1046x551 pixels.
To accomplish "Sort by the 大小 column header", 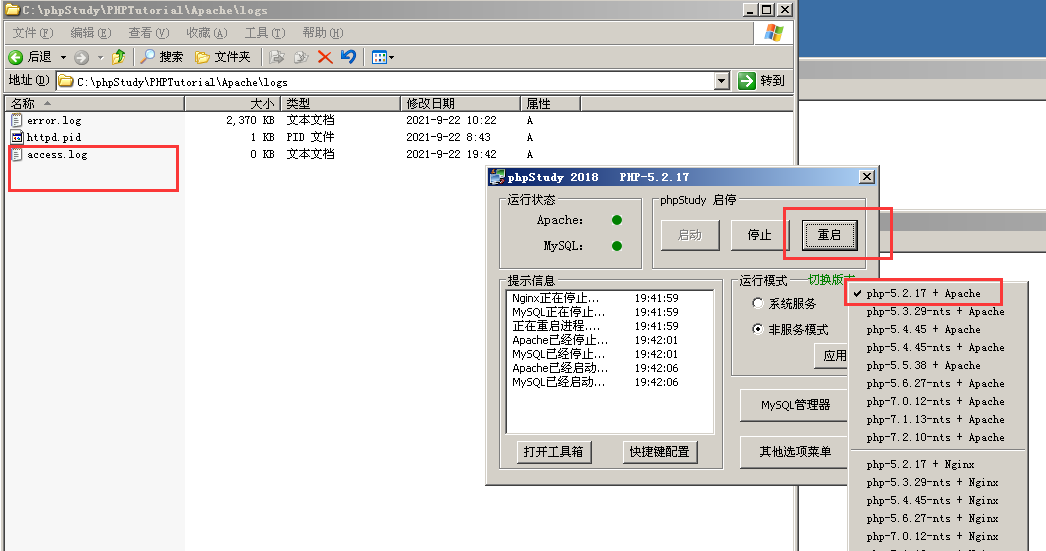I will coord(232,103).
